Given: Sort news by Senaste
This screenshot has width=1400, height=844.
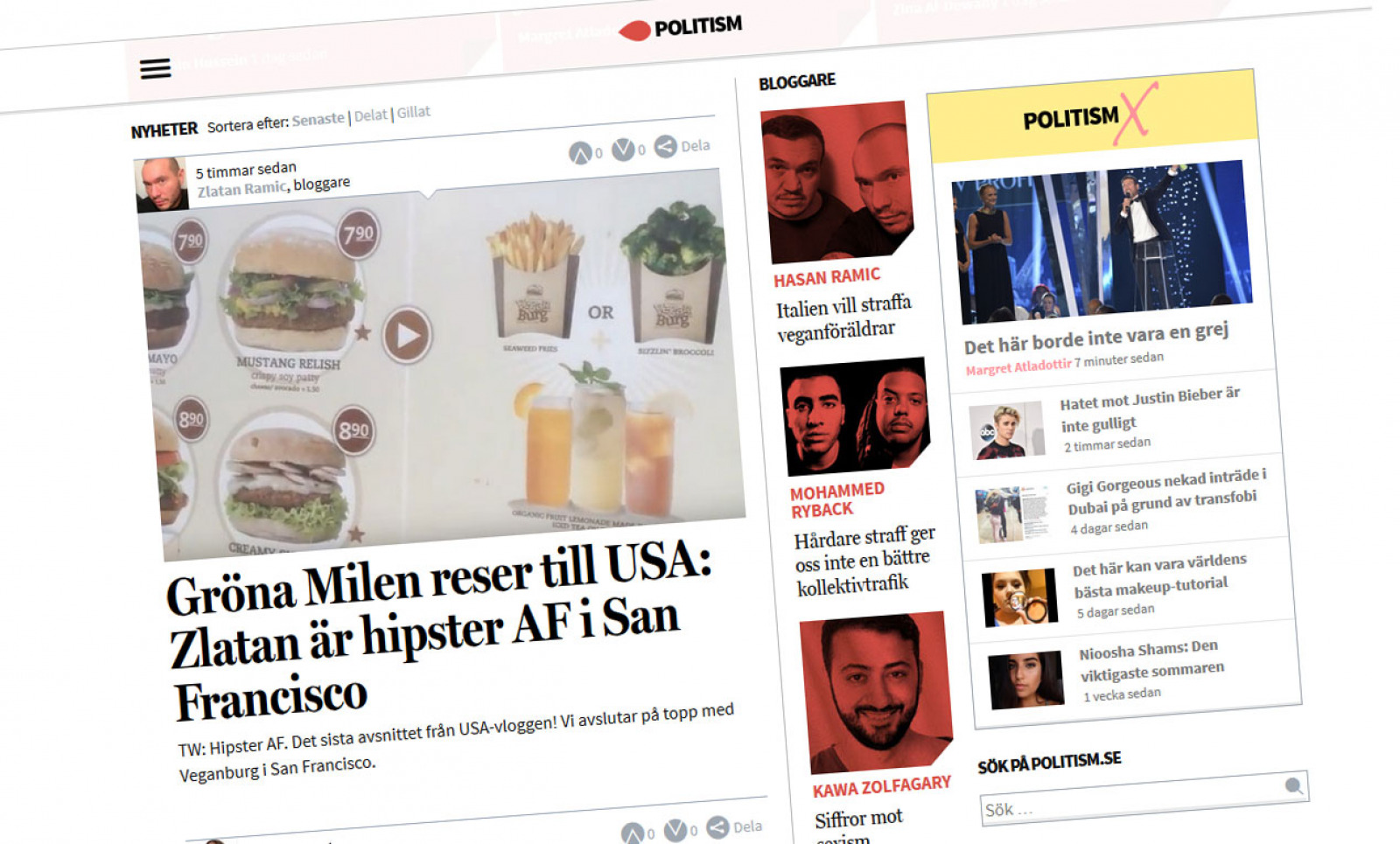Looking at the screenshot, I should (x=318, y=119).
